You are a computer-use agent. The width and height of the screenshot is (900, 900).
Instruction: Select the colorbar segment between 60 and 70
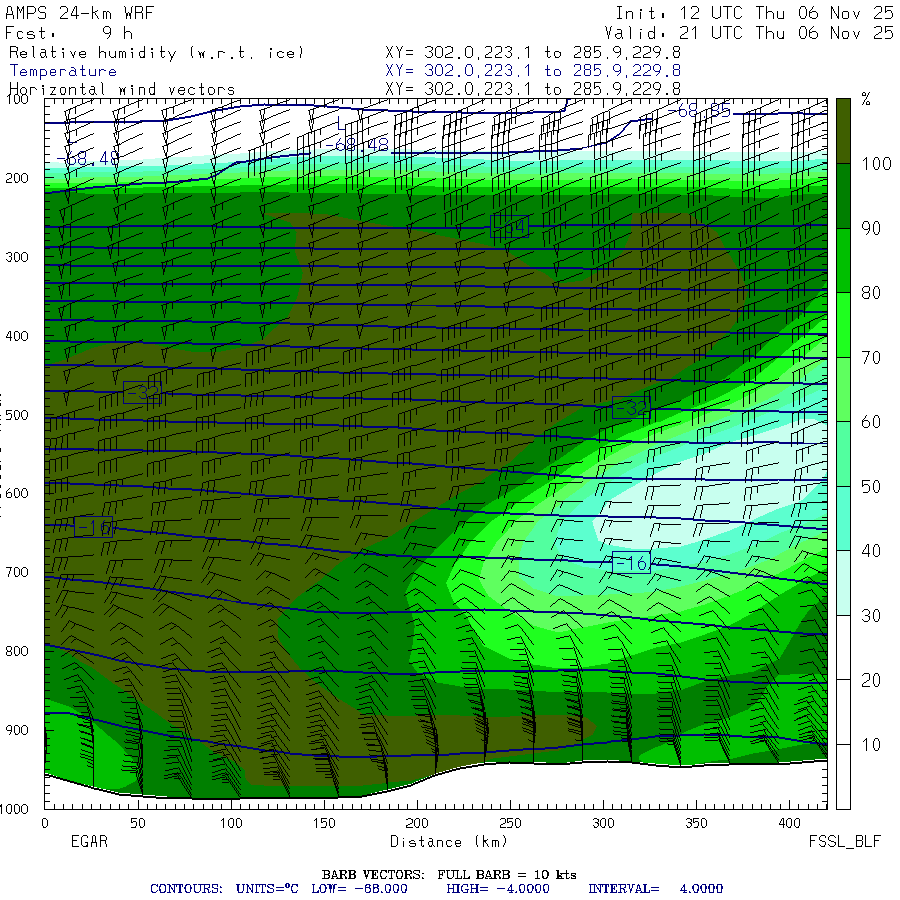(843, 389)
